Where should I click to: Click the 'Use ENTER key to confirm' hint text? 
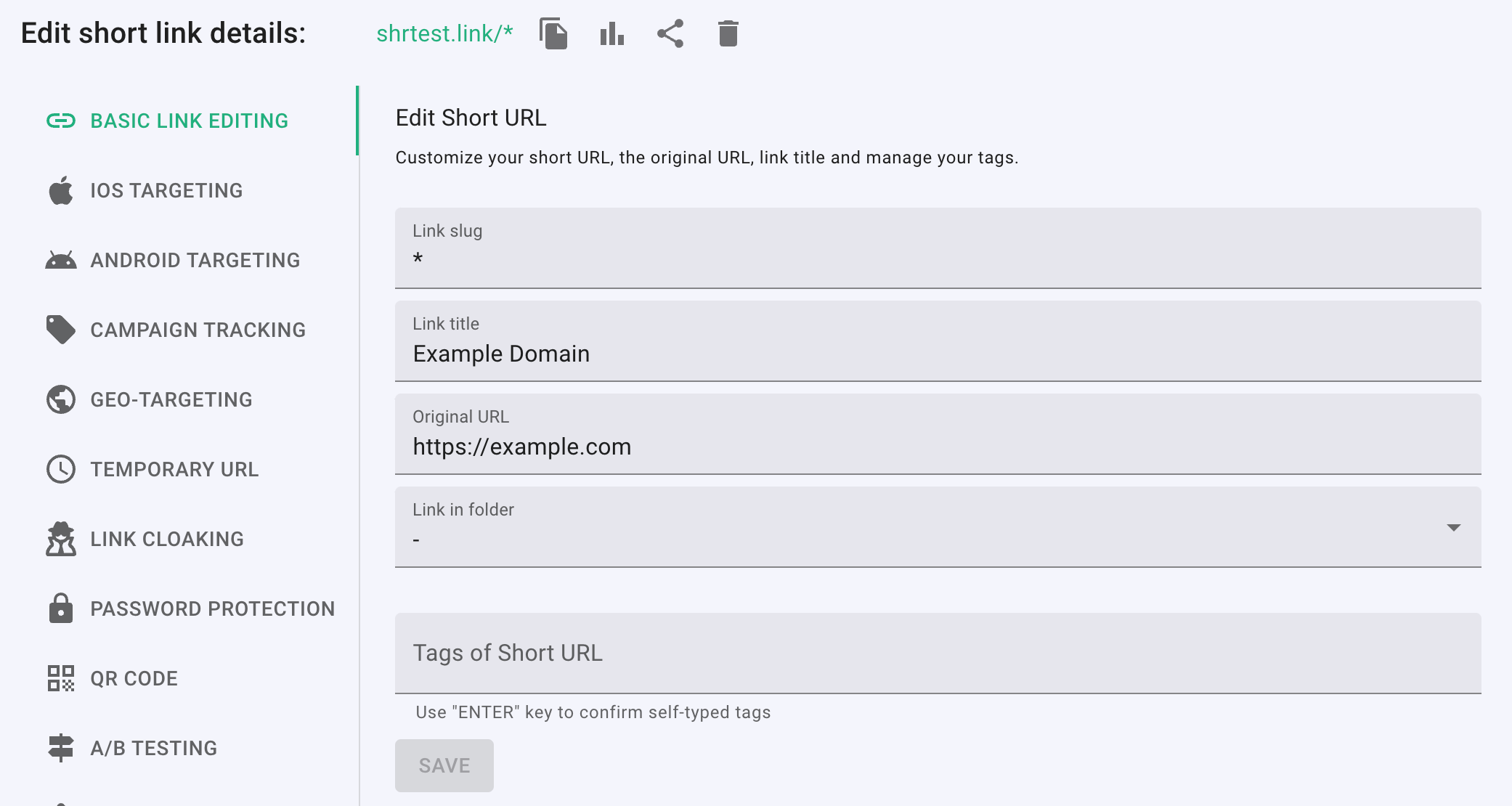593,712
